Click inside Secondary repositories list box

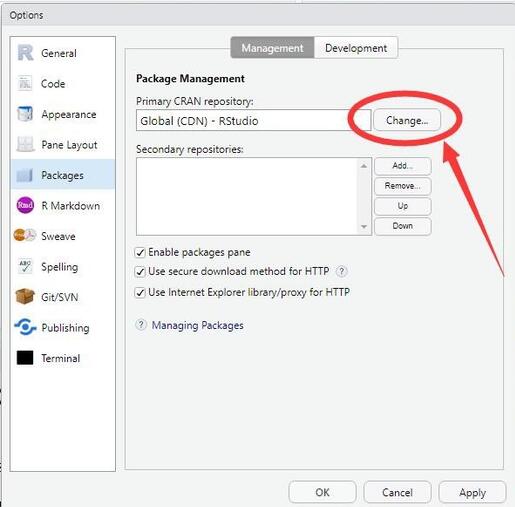(x=247, y=196)
